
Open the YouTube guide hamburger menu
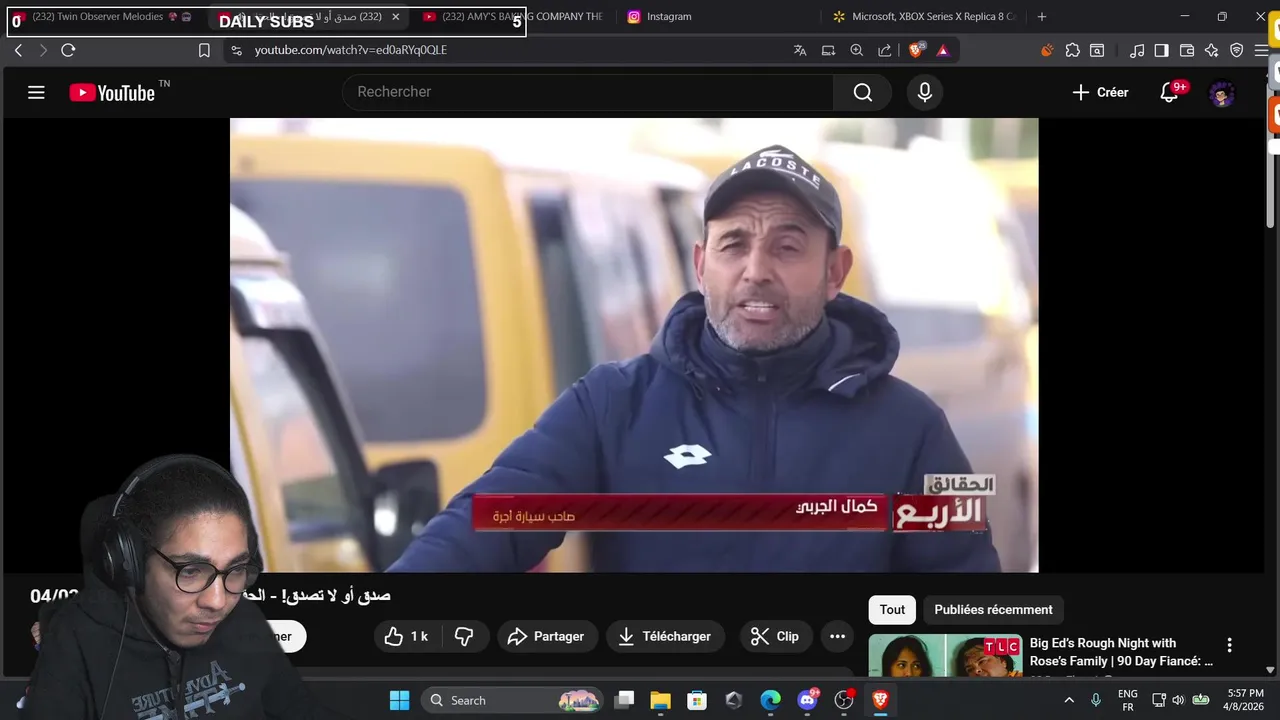(36, 93)
